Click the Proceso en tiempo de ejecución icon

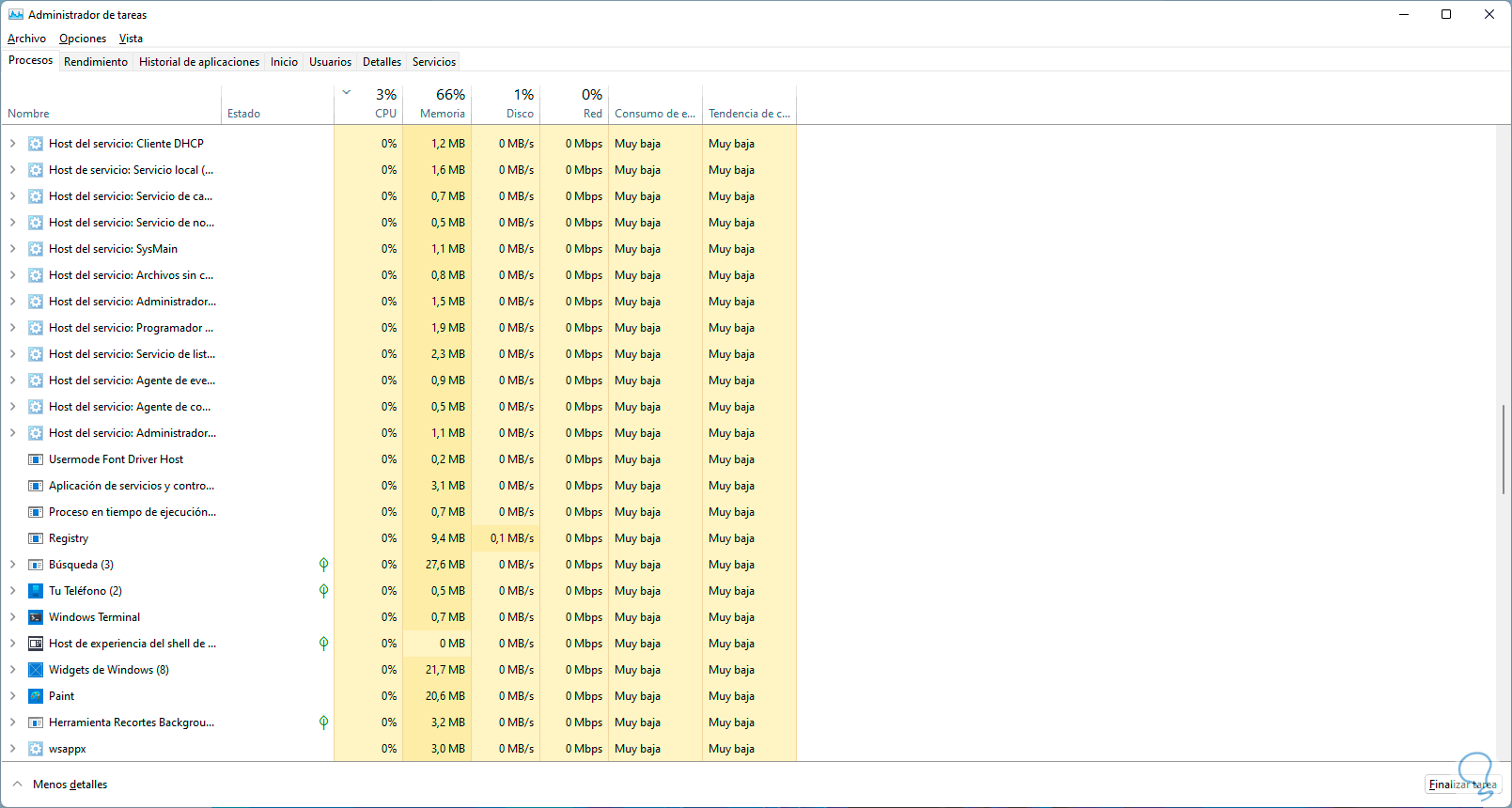(x=36, y=512)
